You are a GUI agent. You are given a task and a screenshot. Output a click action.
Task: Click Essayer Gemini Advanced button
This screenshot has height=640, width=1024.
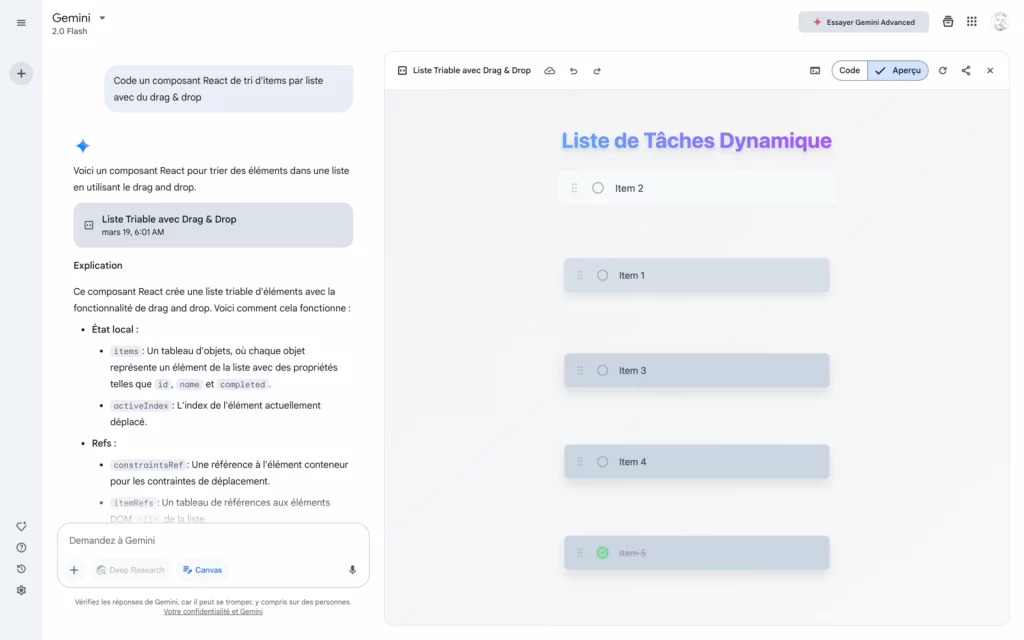[863, 22]
